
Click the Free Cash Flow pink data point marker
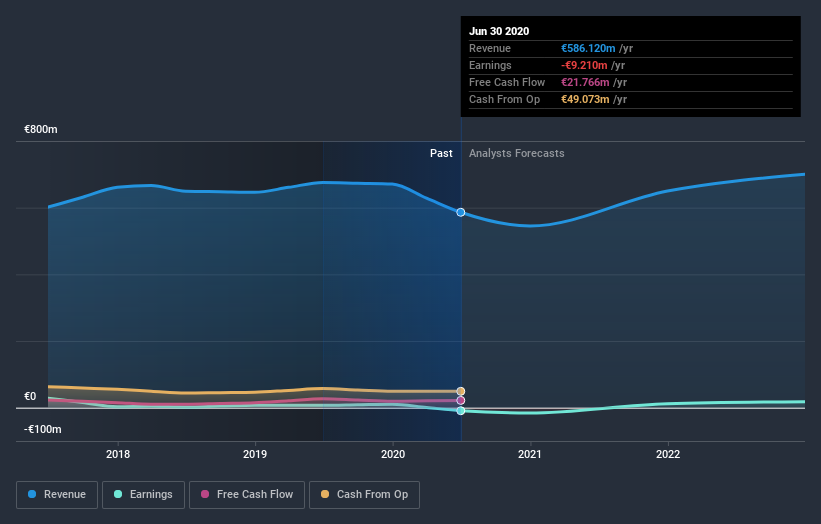click(461, 400)
